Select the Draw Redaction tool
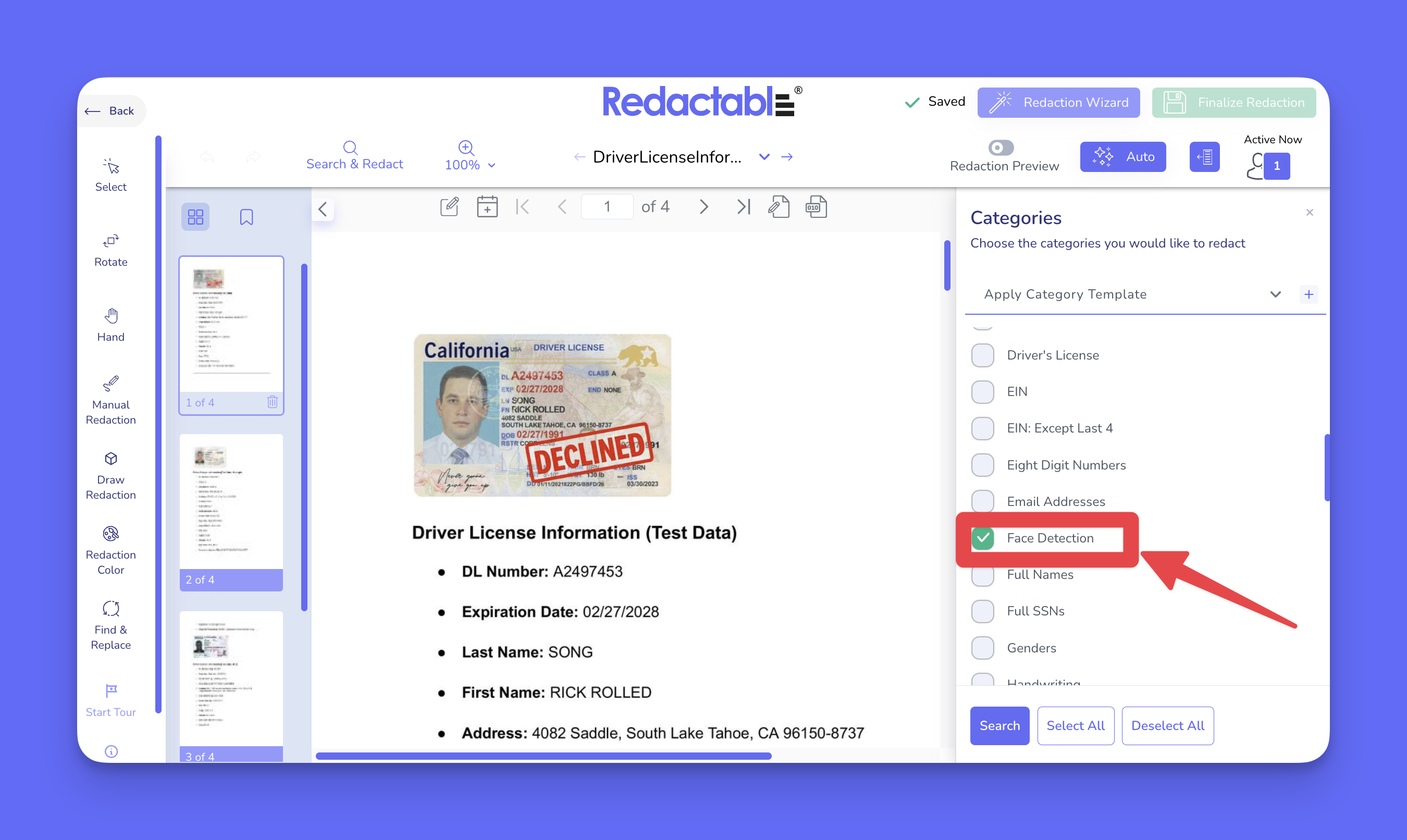 click(110, 475)
